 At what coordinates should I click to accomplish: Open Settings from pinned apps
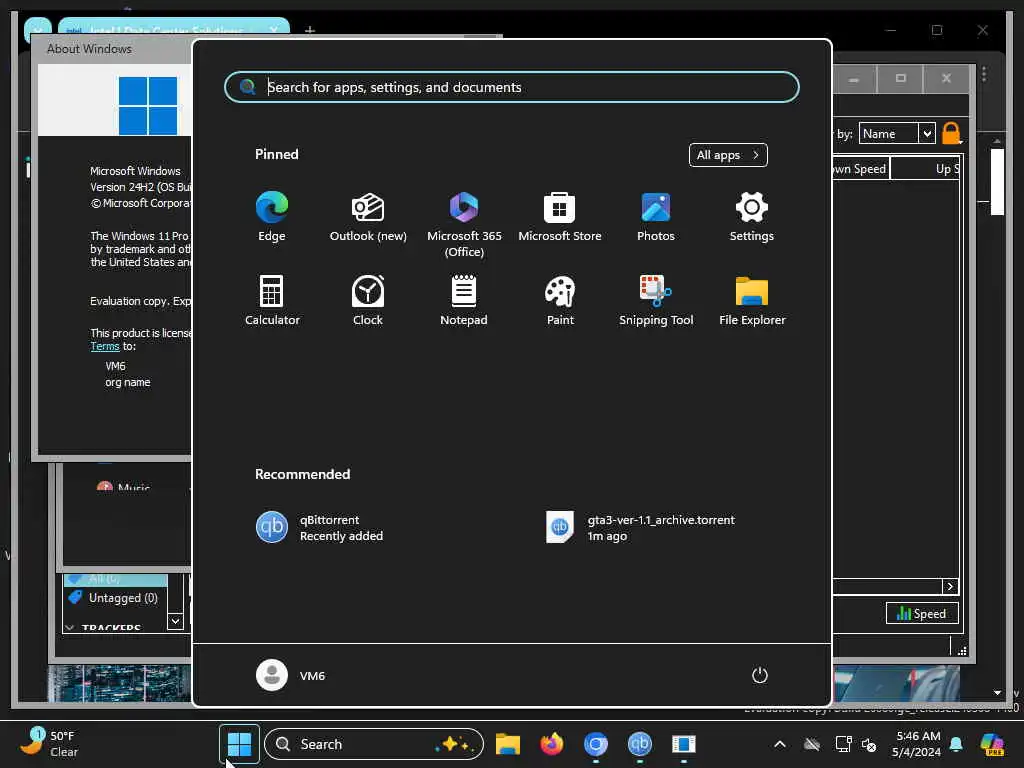(752, 217)
